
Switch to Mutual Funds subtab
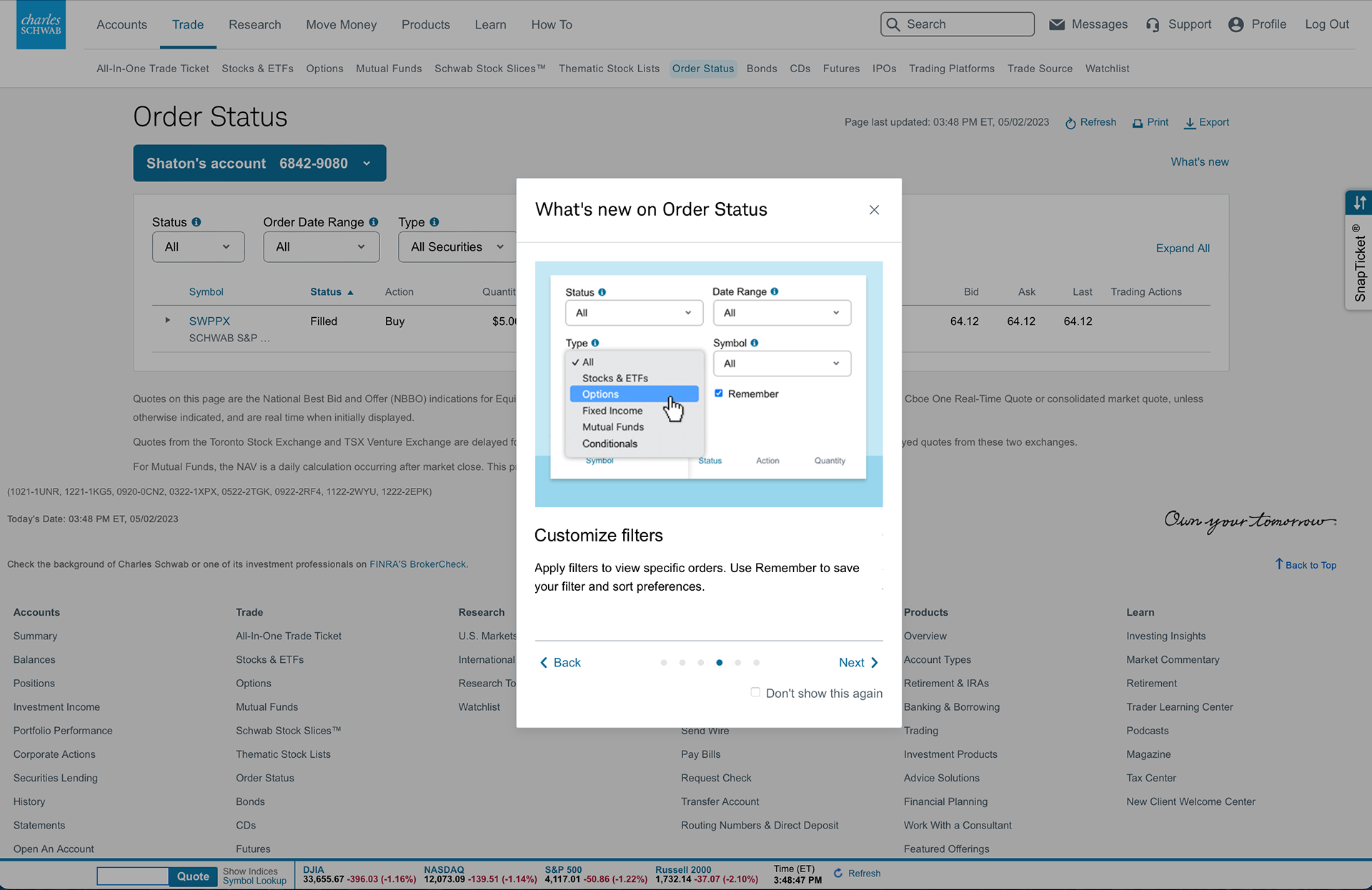(389, 69)
